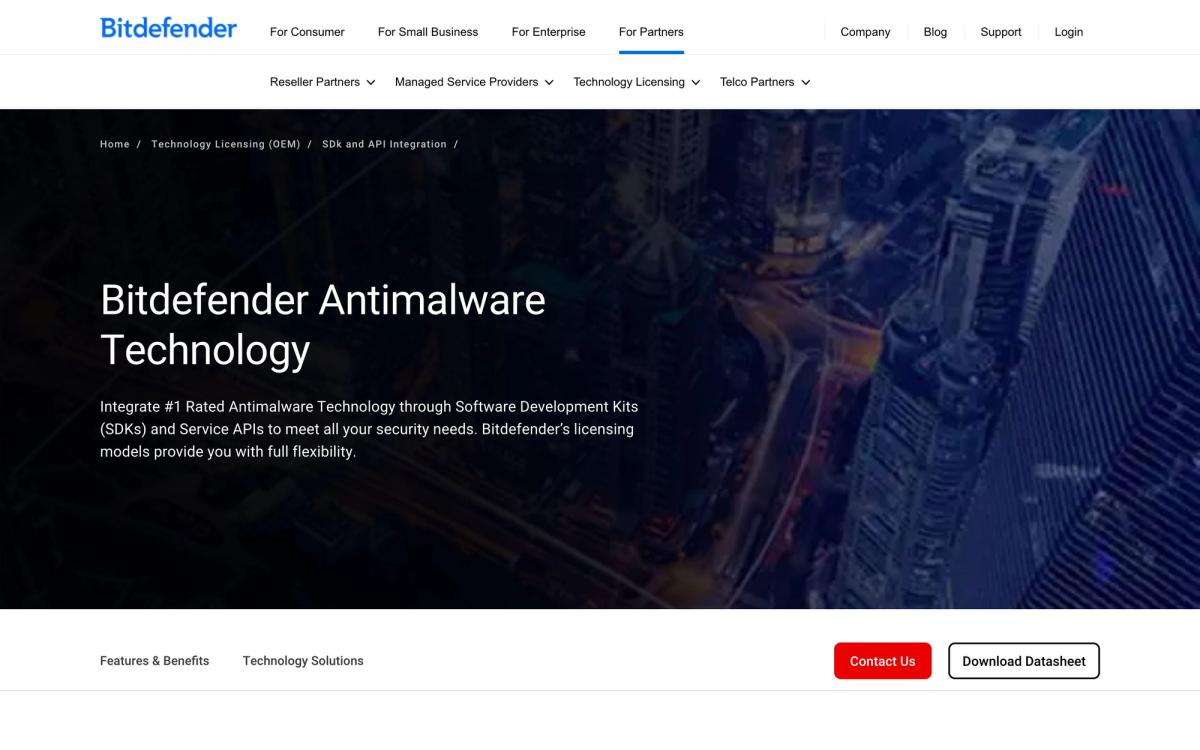Open the For Enterprise menu

coord(548,32)
